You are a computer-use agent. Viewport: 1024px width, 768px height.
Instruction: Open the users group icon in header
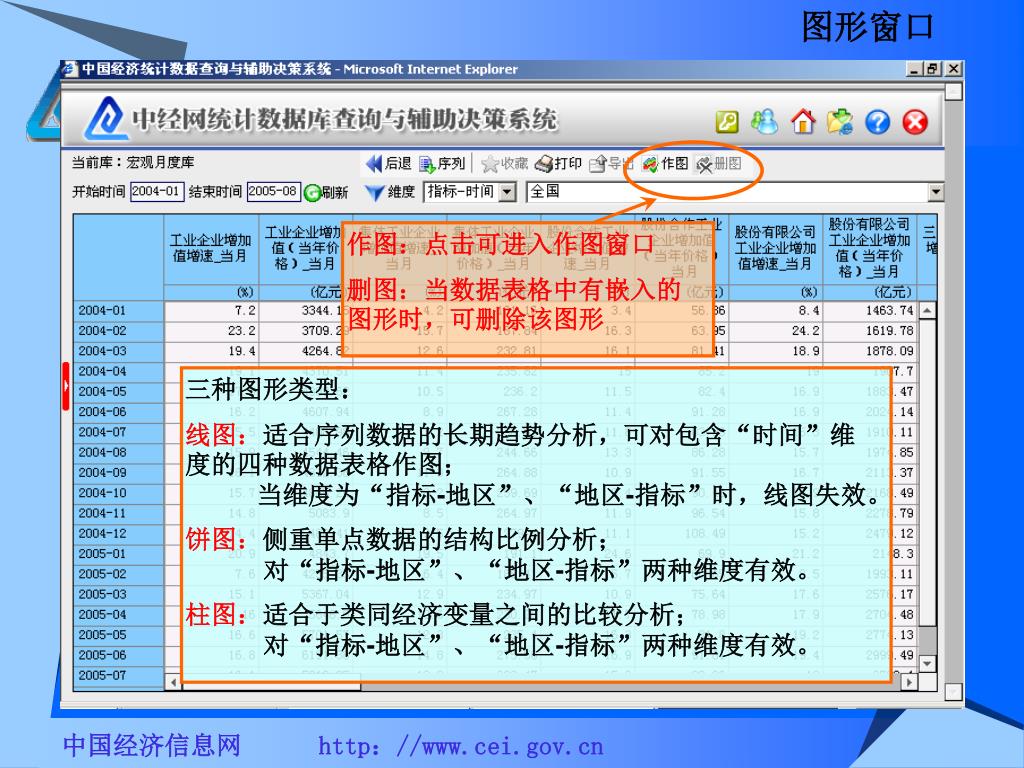(765, 121)
